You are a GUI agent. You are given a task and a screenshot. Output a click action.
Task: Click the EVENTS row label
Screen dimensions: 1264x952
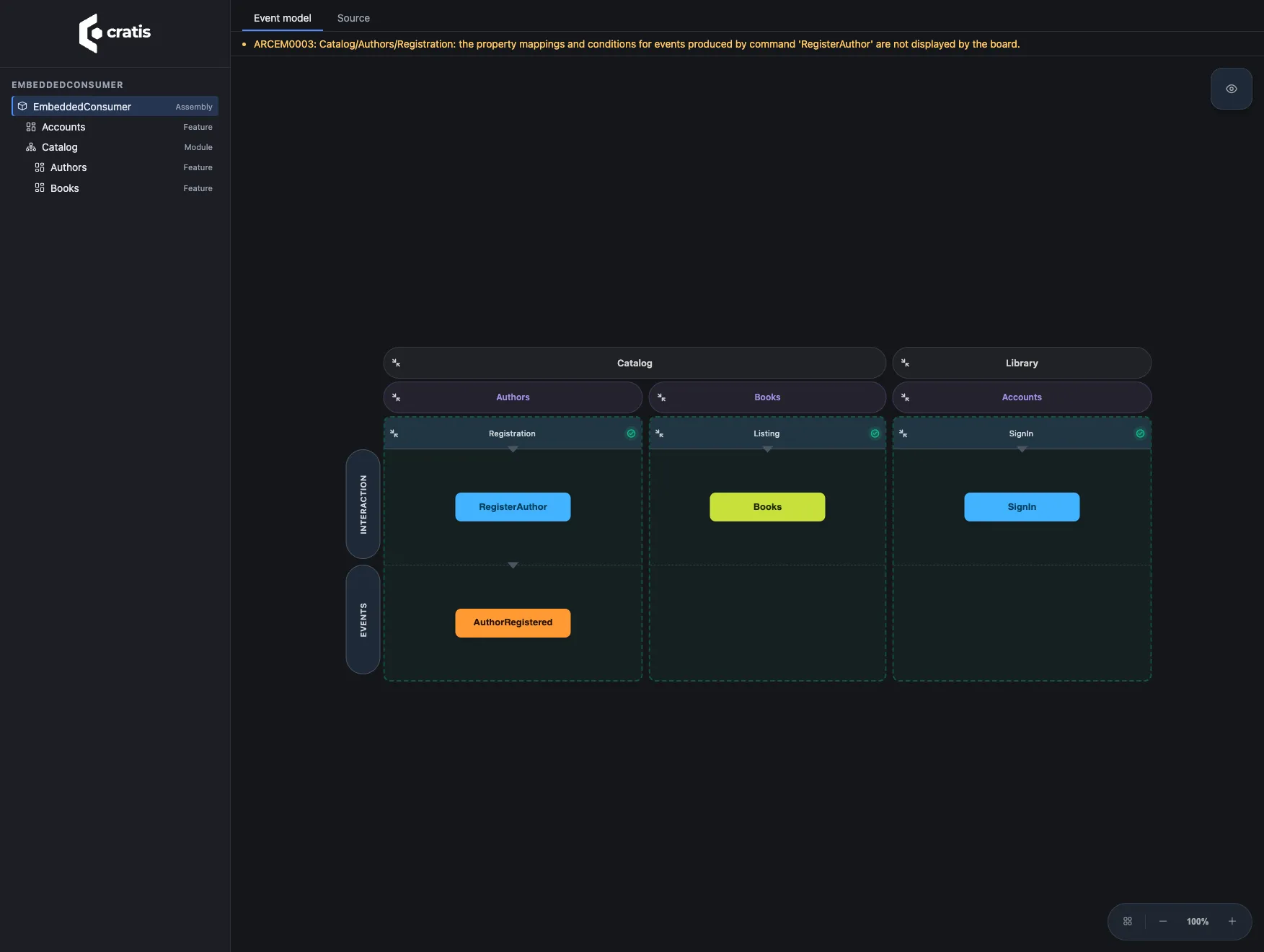point(363,620)
